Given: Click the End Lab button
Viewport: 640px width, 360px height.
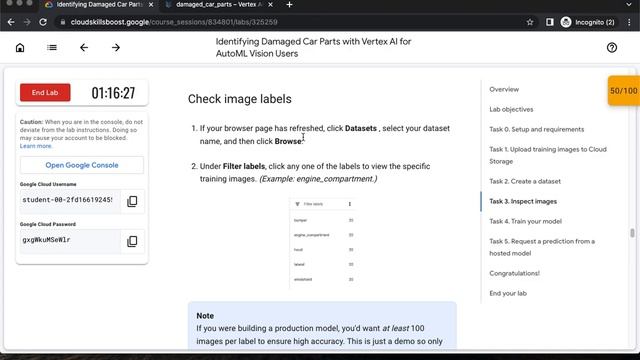Looking at the screenshot, I should coord(45,93).
